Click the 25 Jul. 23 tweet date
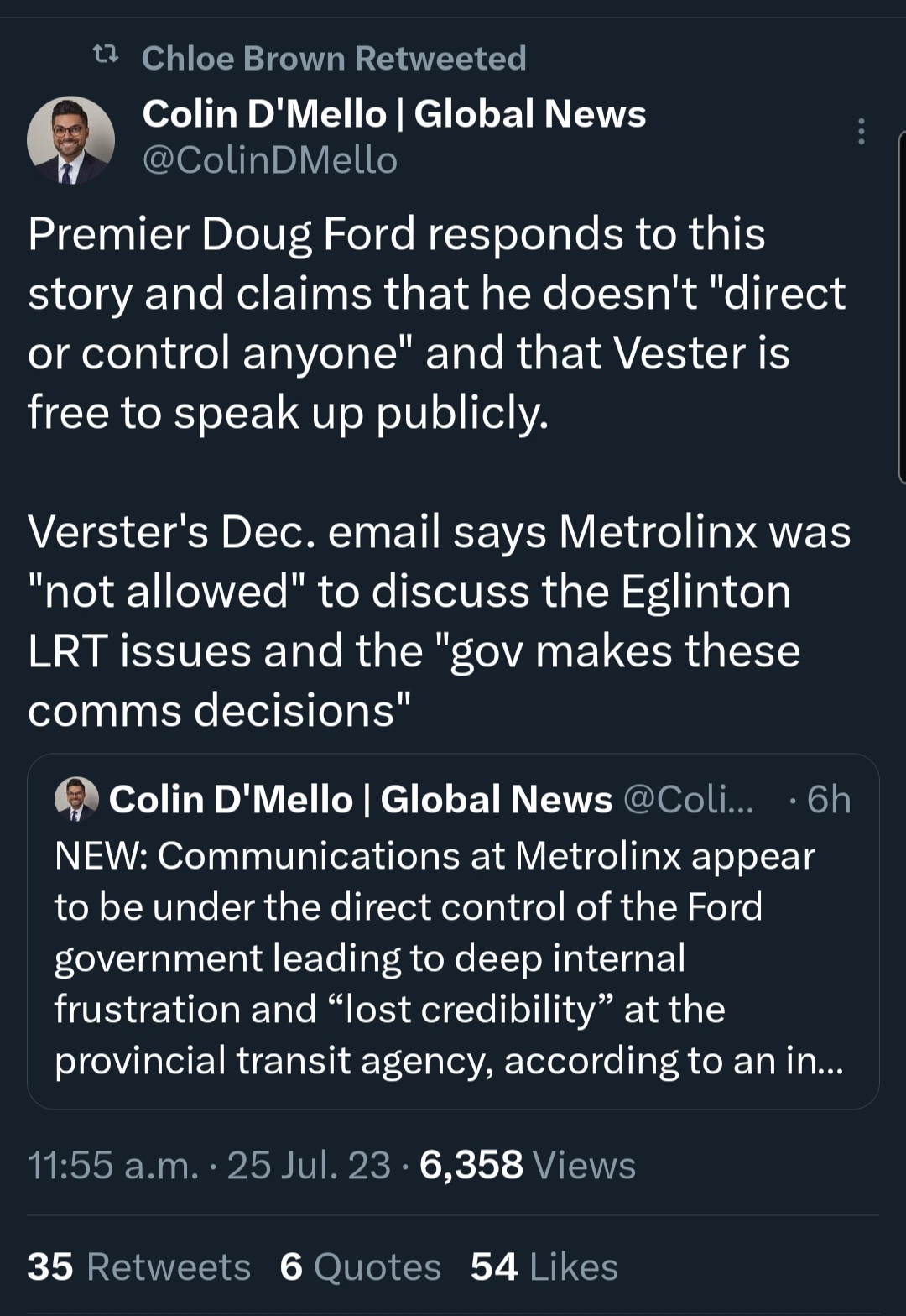906x1316 pixels. [x=309, y=1165]
